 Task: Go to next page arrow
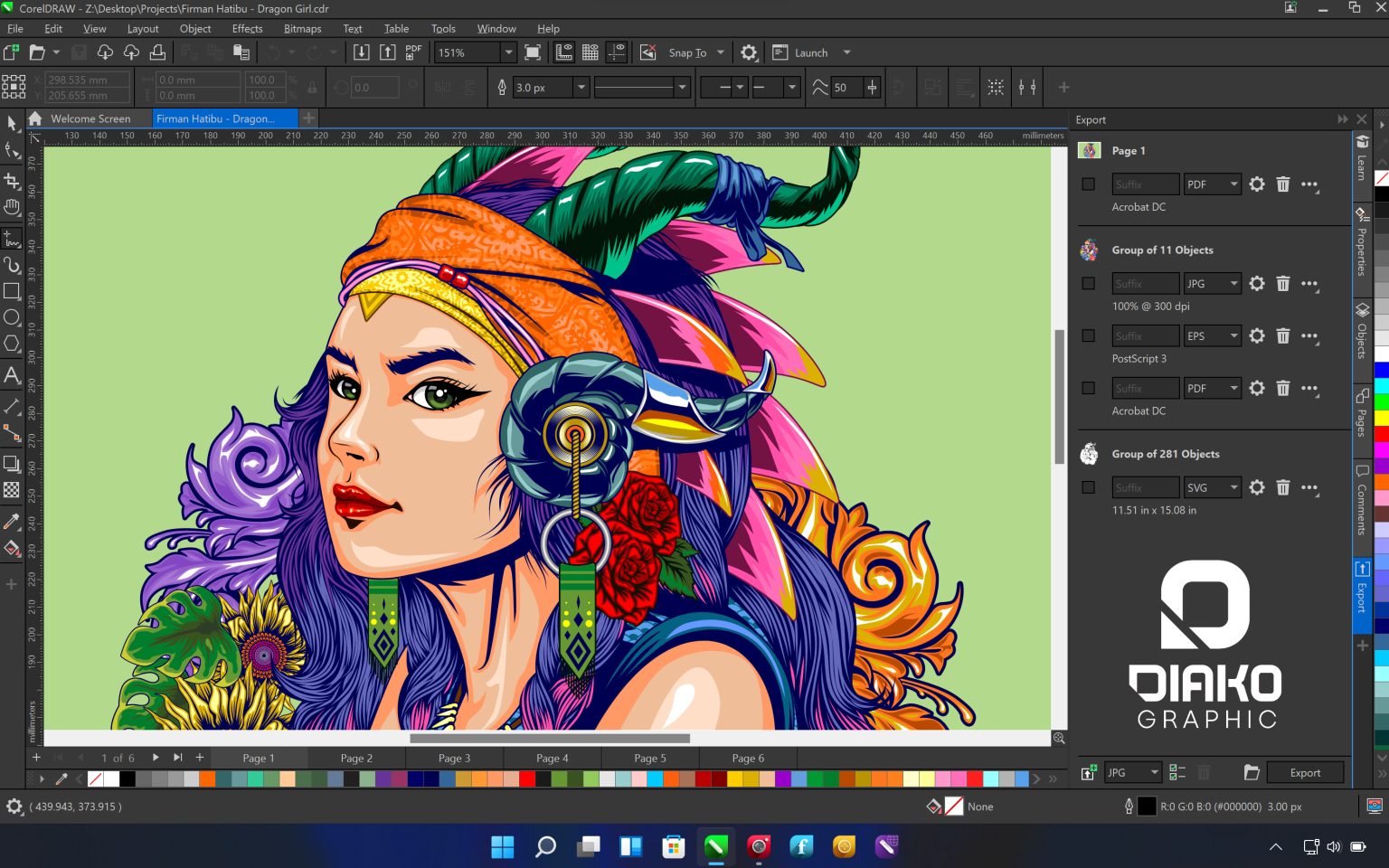156,758
